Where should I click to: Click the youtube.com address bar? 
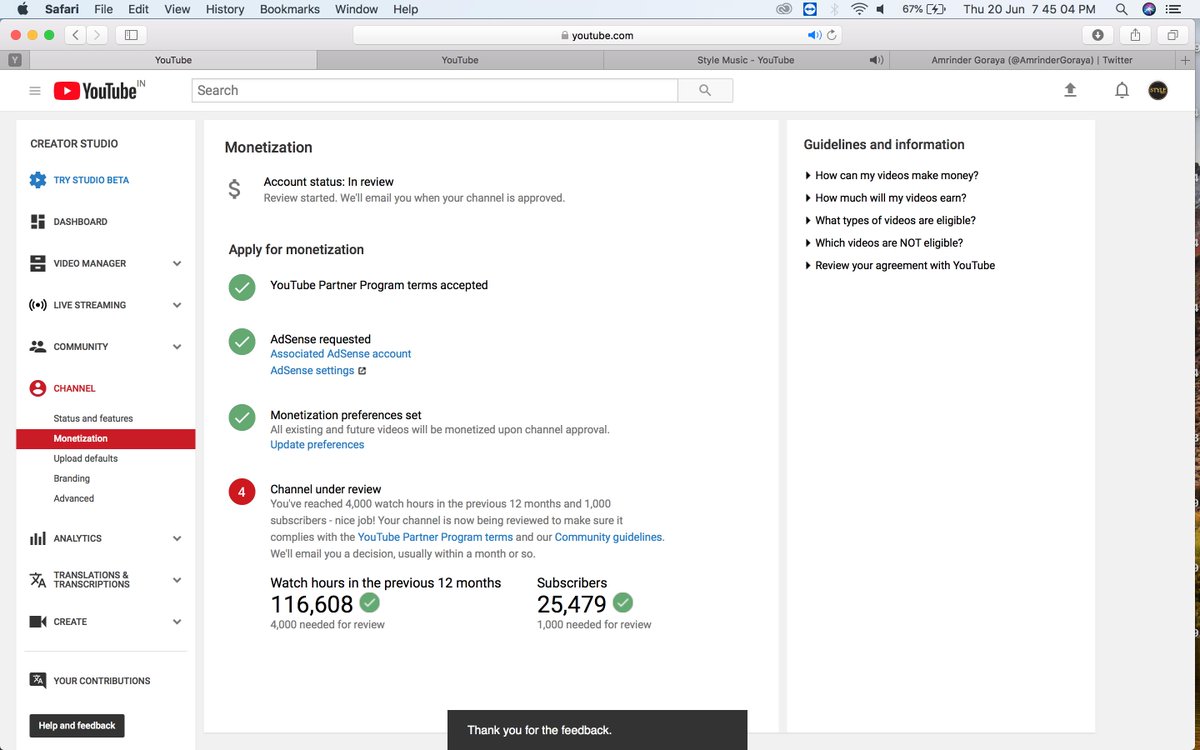pyautogui.click(x=597, y=35)
